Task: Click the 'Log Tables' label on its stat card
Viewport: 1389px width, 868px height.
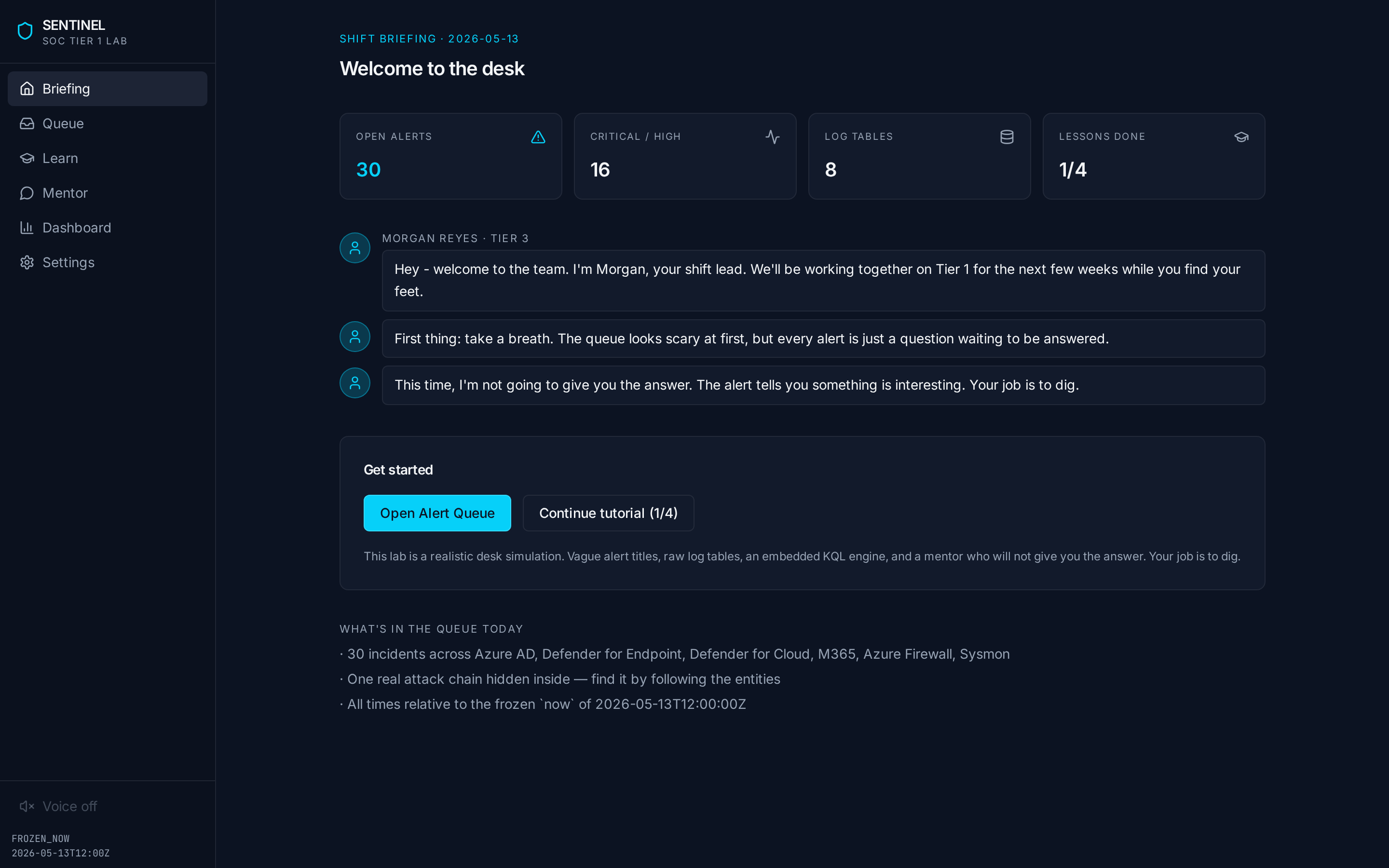Action: (858, 136)
